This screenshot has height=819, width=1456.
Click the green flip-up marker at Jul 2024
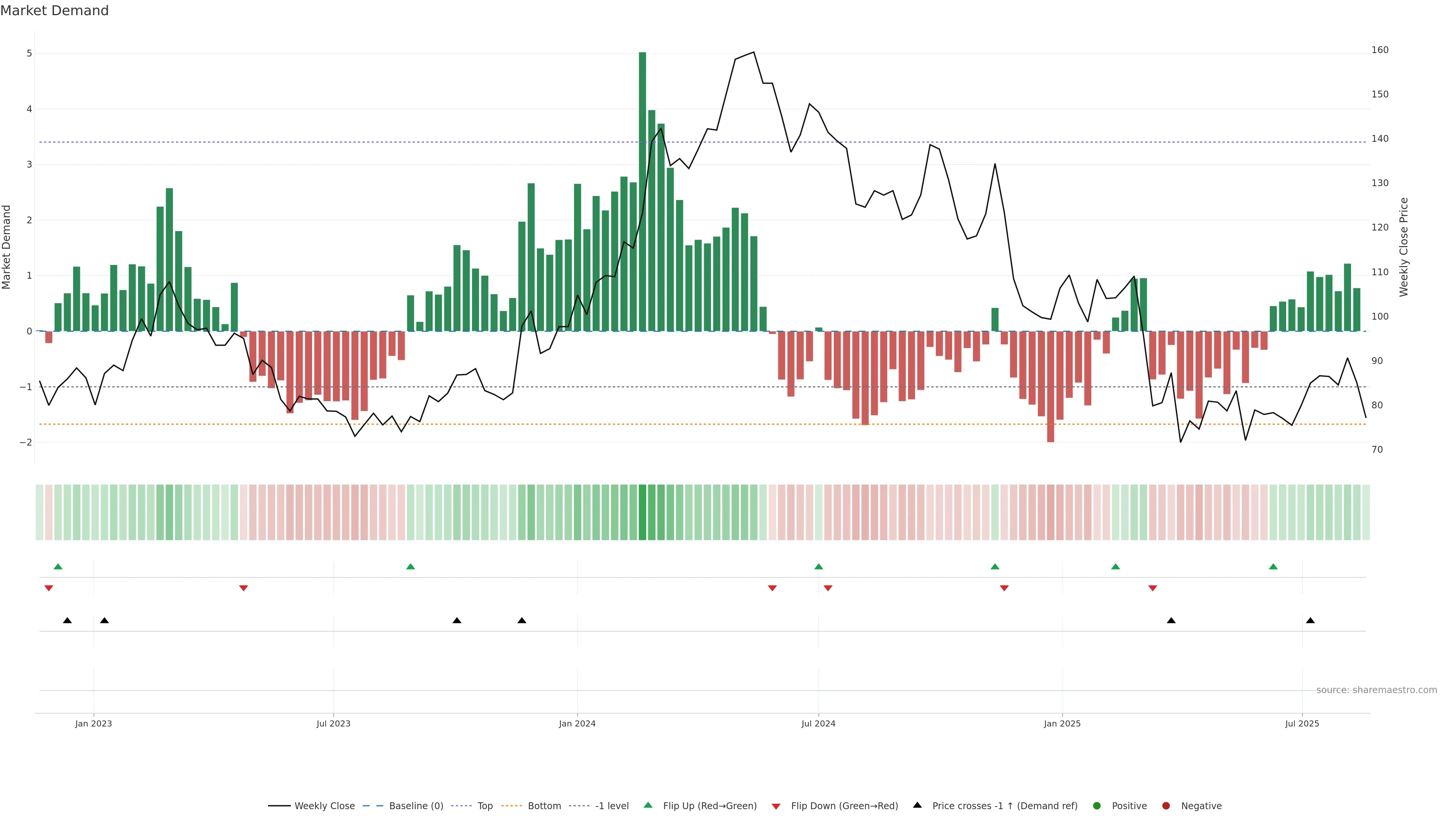point(819,566)
